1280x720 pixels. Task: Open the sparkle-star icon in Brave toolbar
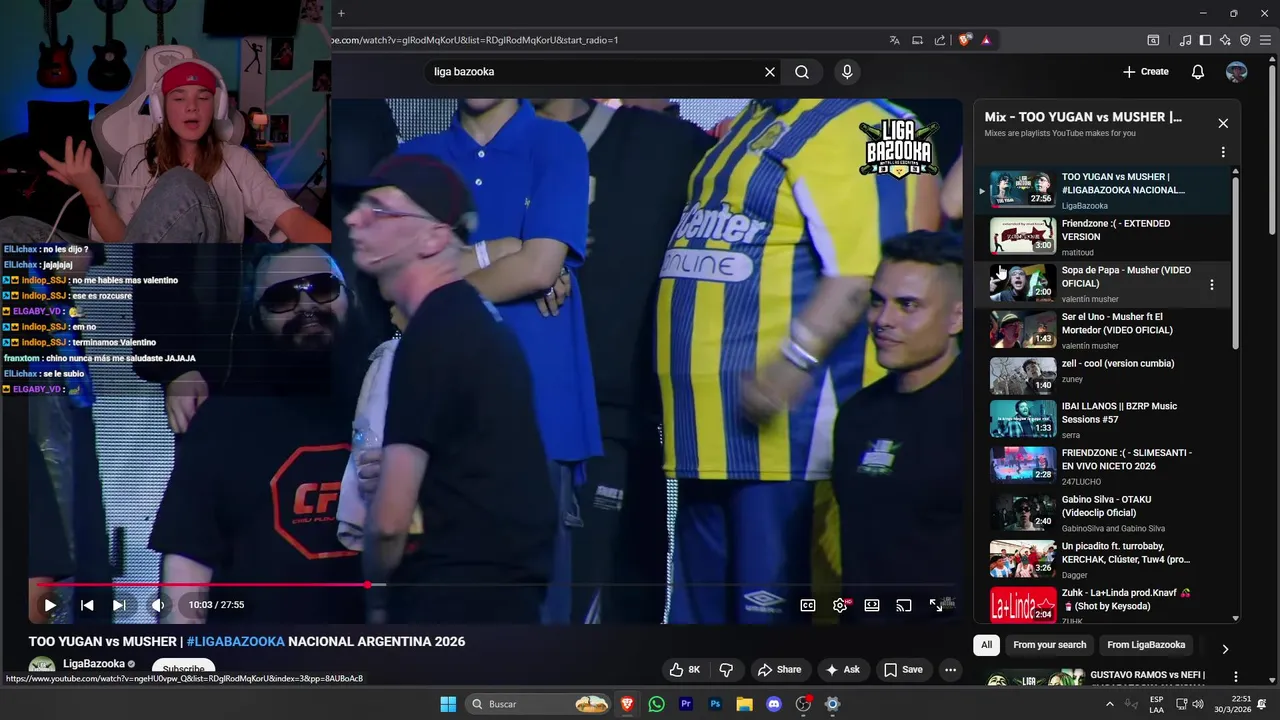1225,40
